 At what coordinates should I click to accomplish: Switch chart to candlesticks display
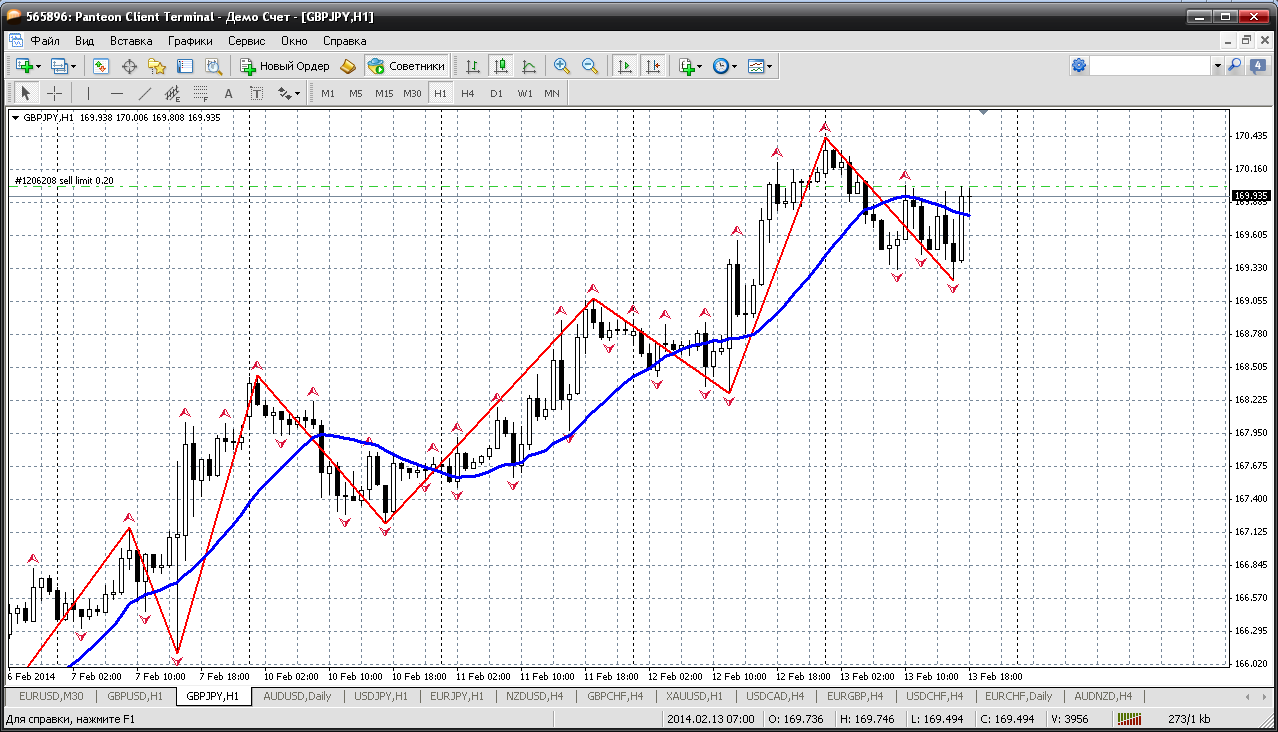tap(501, 66)
